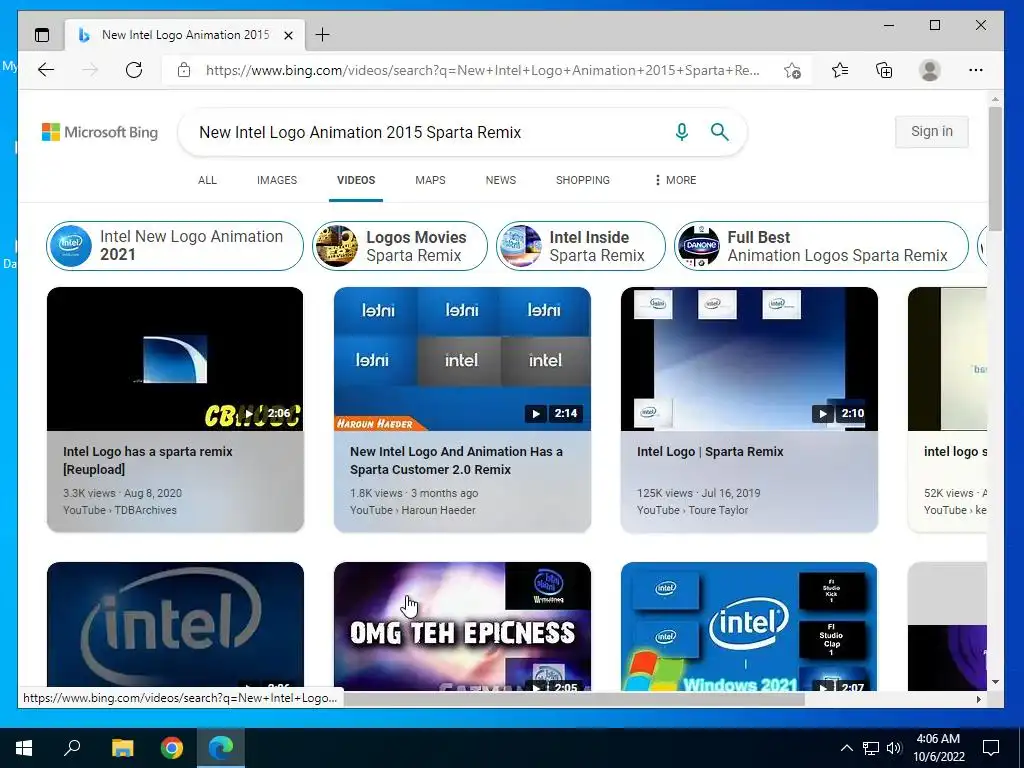Screen dimensions: 1024x768
Task: Select the VIDEOS tab
Action: 356,180
